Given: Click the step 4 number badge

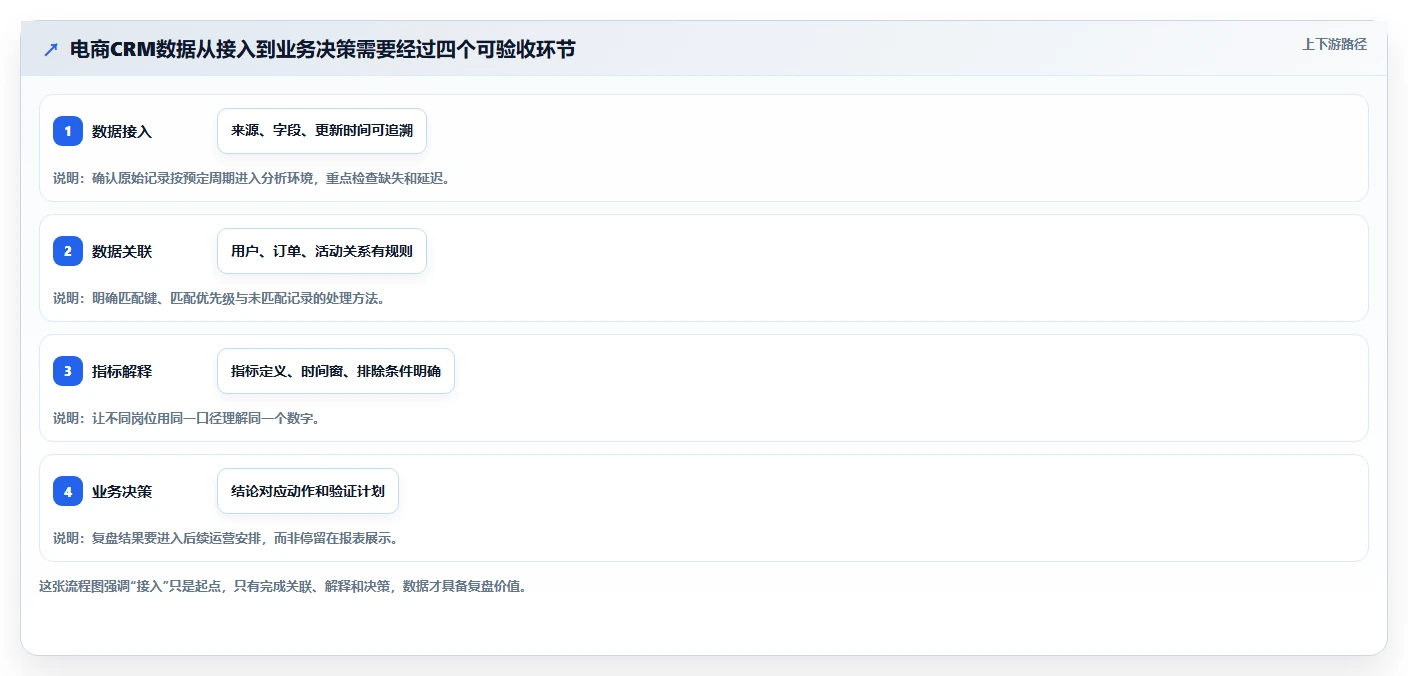Looking at the screenshot, I should [68, 491].
